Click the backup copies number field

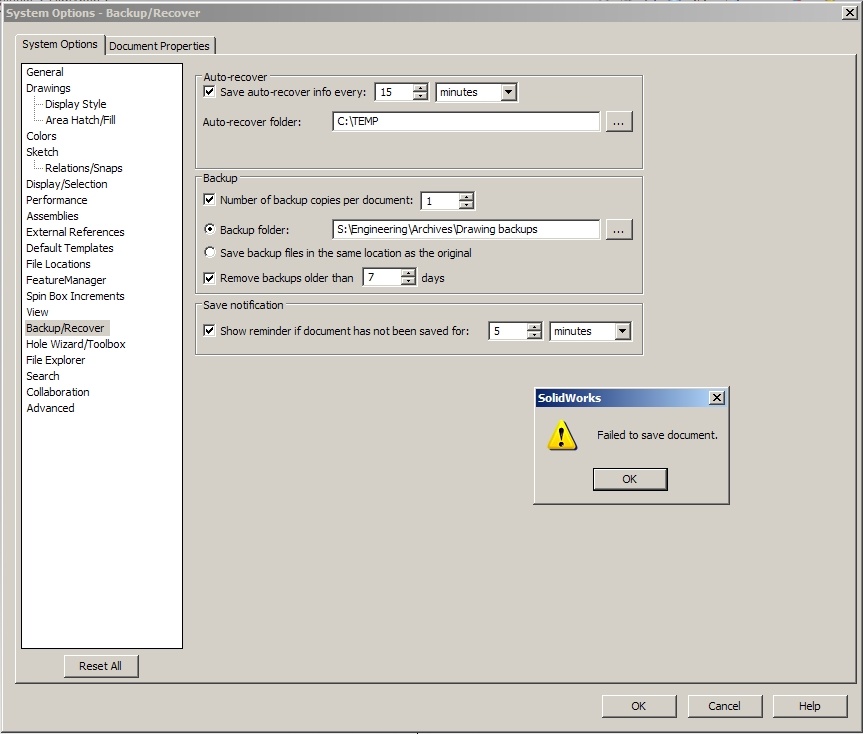pos(440,201)
